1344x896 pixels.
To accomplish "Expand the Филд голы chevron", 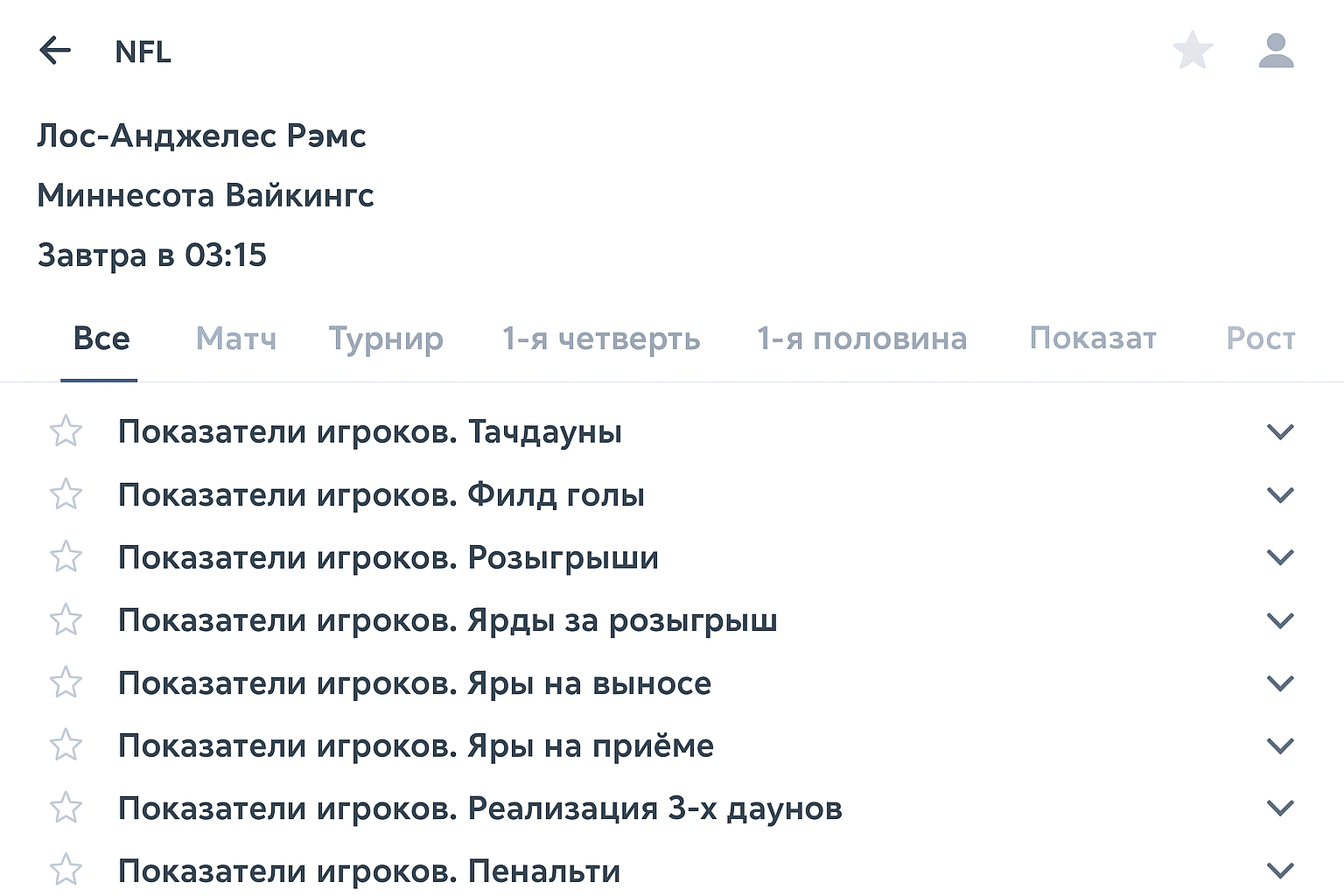I will [x=1280, y=494].
